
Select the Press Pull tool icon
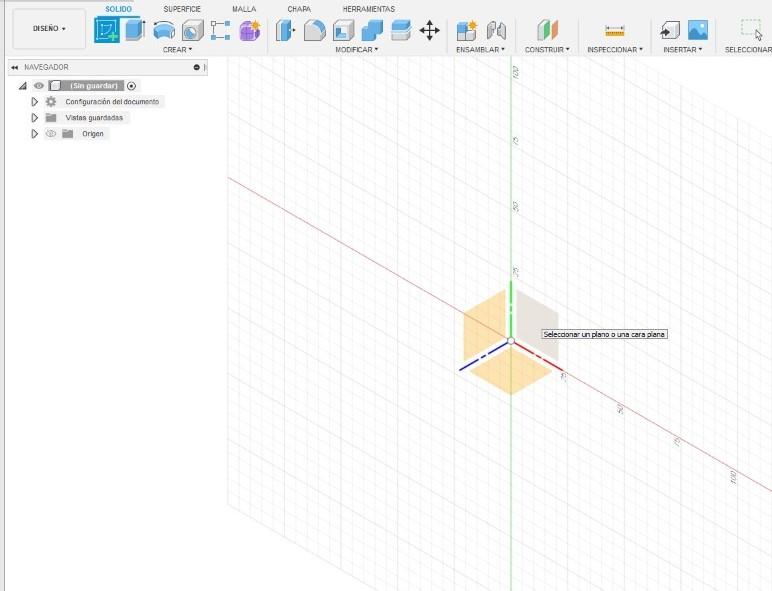285,31
